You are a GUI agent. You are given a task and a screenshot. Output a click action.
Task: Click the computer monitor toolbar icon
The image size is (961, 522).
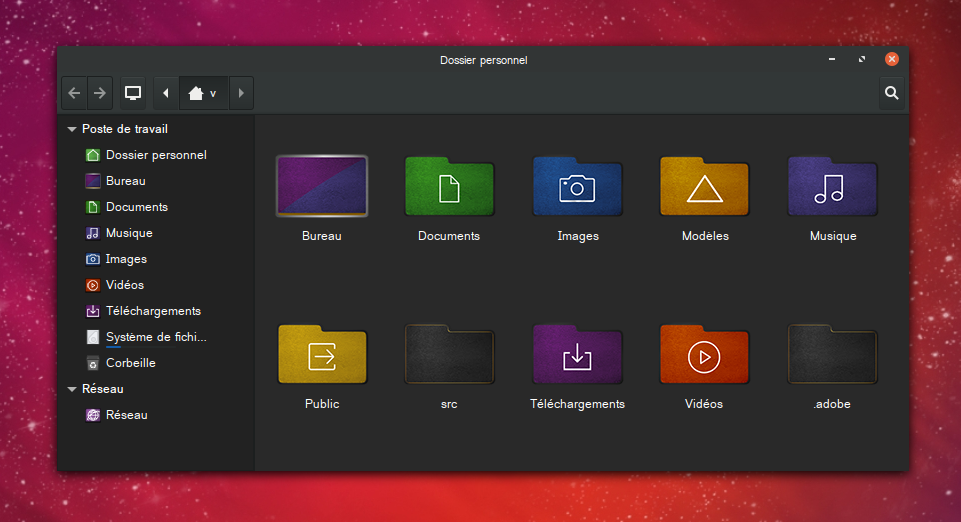(x=132, y=93)
